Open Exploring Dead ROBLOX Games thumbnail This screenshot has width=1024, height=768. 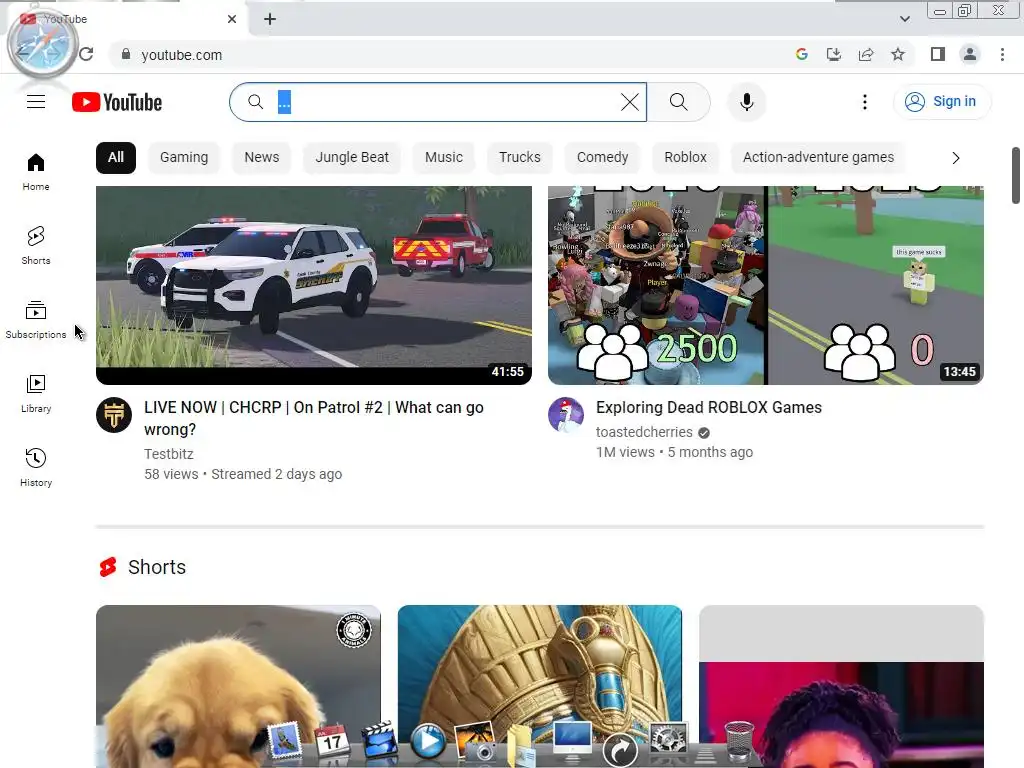(765, 285)
